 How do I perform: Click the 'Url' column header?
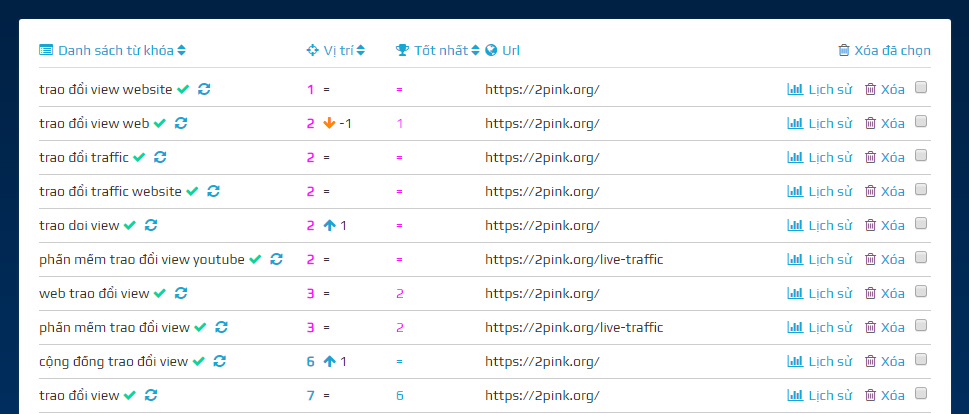click(510, 51)
